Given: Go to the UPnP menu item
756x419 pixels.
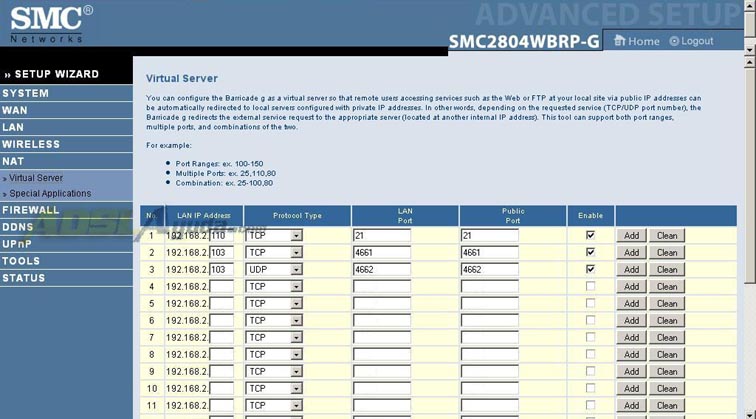Looking at the screenshot, I should [66, 244].
